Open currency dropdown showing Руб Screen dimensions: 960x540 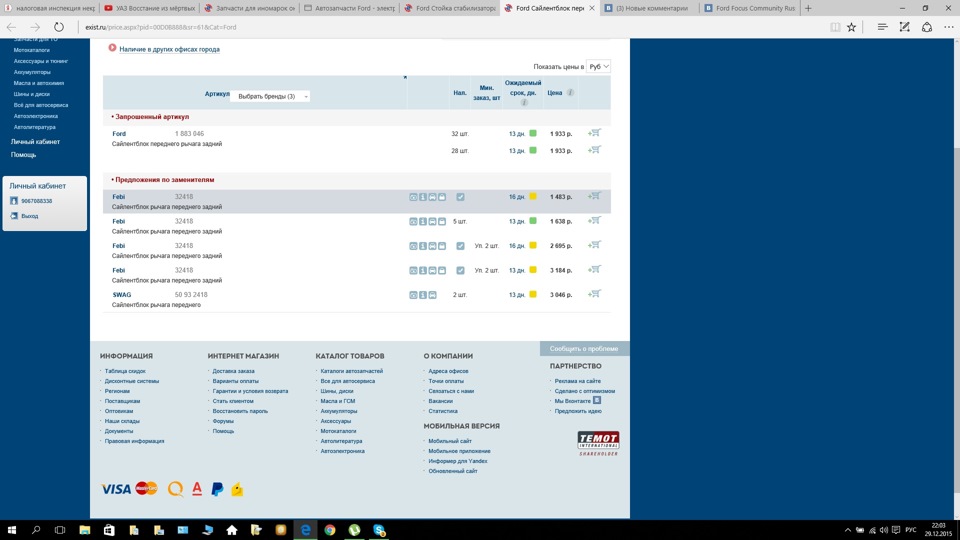point(598,66)
